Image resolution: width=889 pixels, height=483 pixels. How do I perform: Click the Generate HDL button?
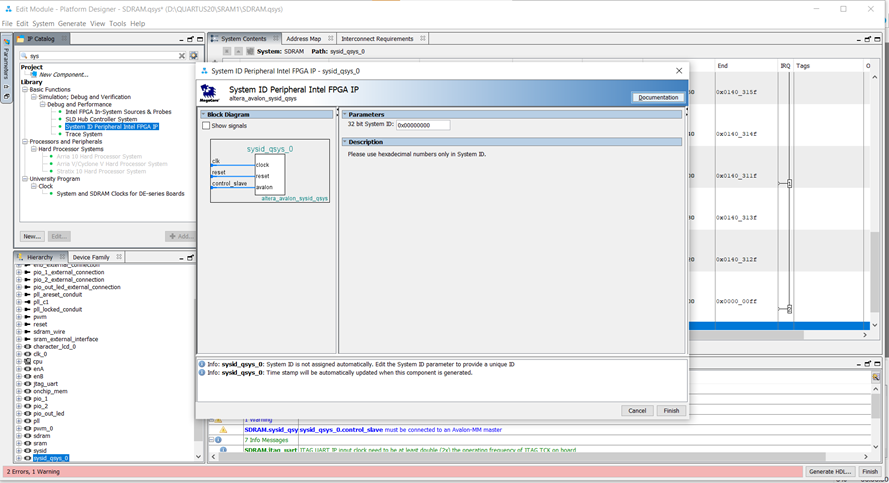pos(830,471)
